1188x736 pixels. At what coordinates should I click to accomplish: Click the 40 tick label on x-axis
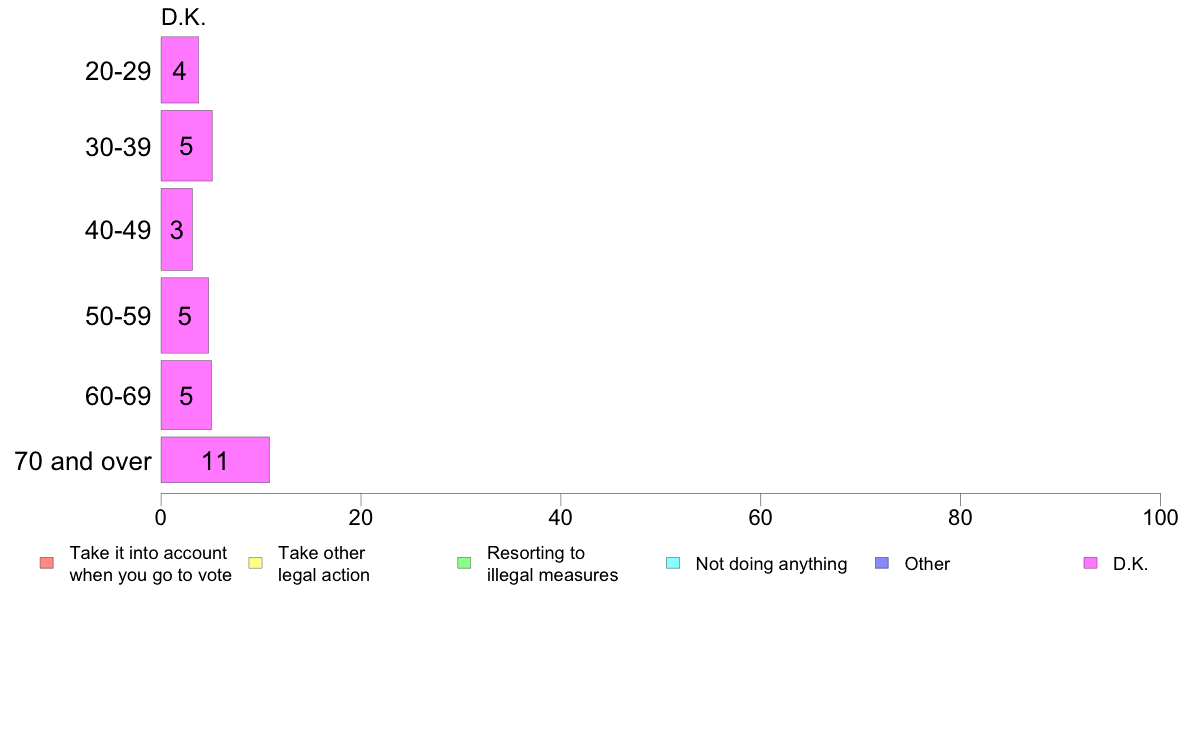click(561, 518)
